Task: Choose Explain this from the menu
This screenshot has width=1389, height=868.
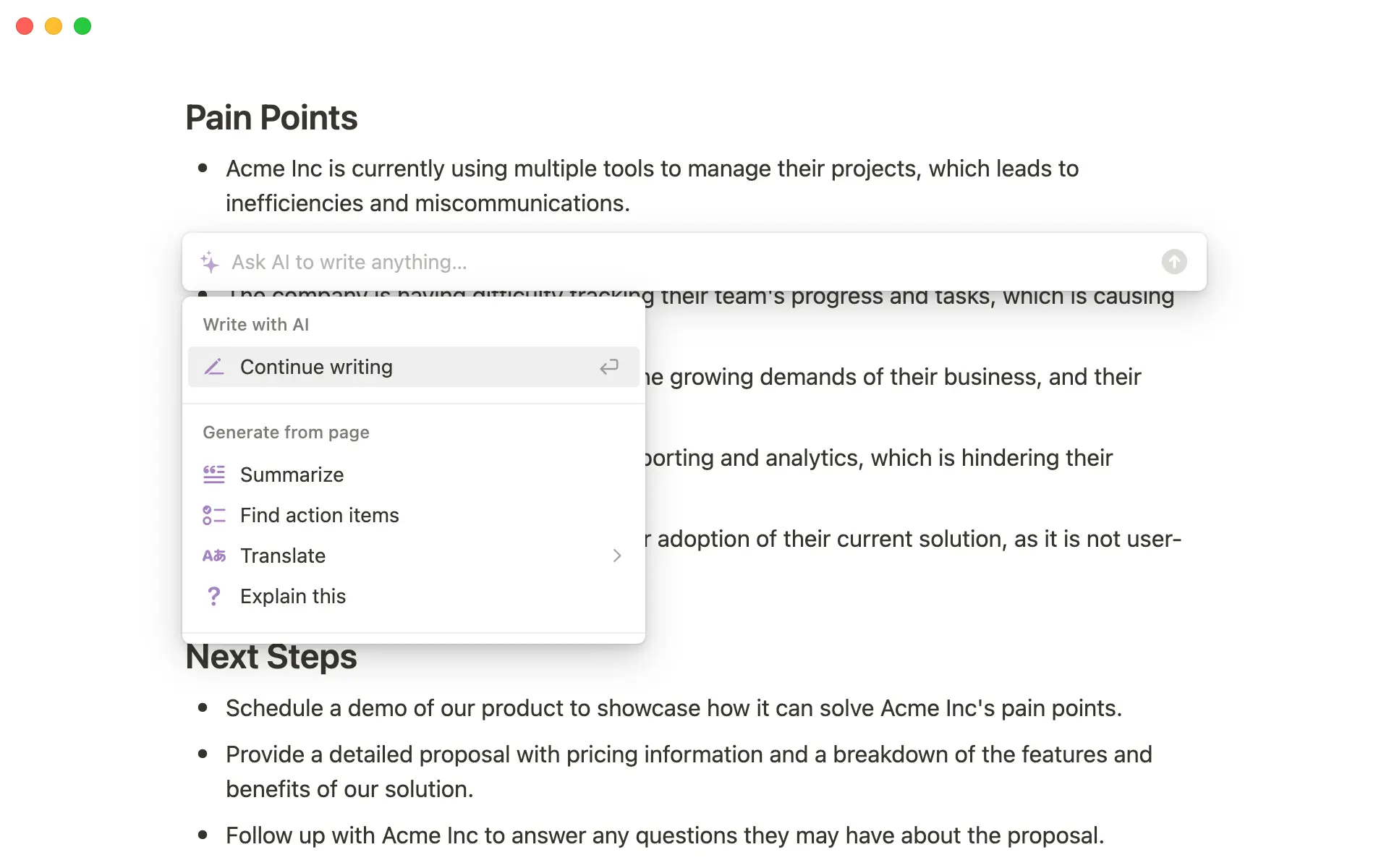Action: pos(293,596)
